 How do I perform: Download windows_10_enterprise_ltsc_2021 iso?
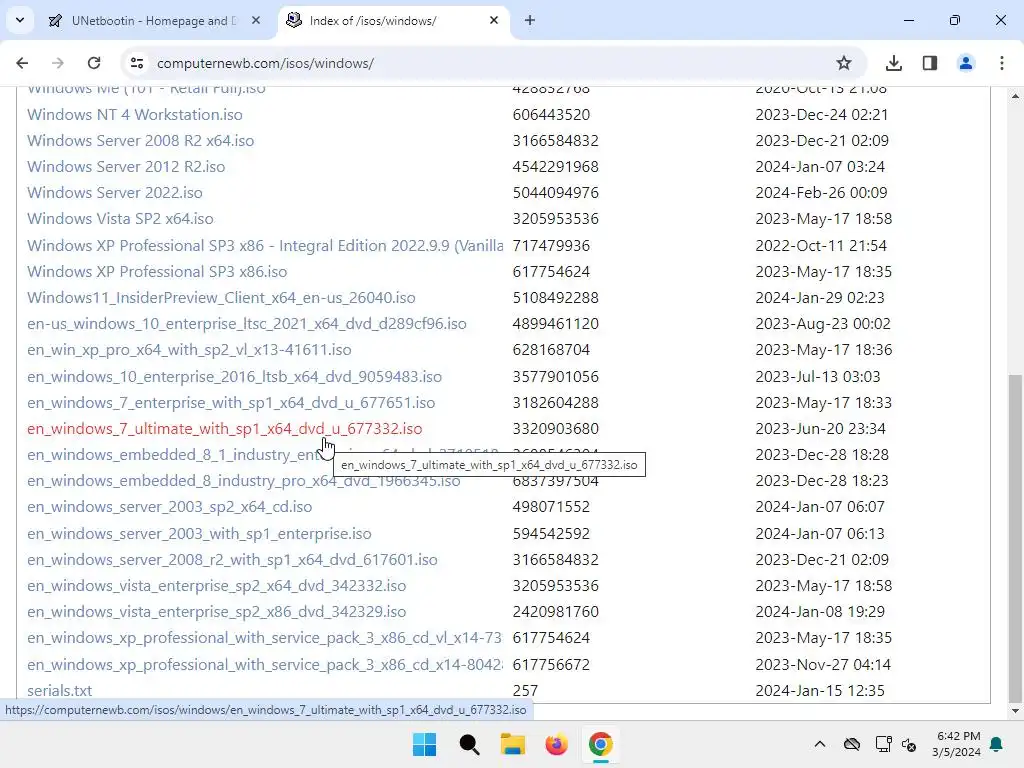(x=247, y=324)
